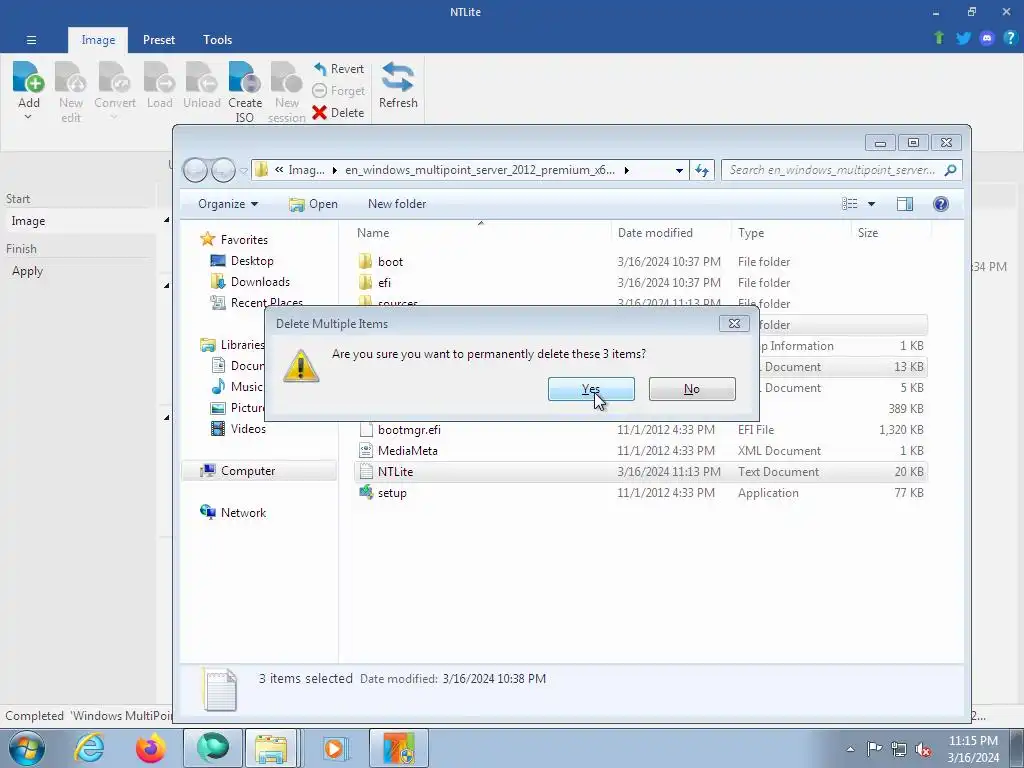This screenshot has height=768, width=1024.
Task: Click the search box in Explorer
Action: pos(842,170)
